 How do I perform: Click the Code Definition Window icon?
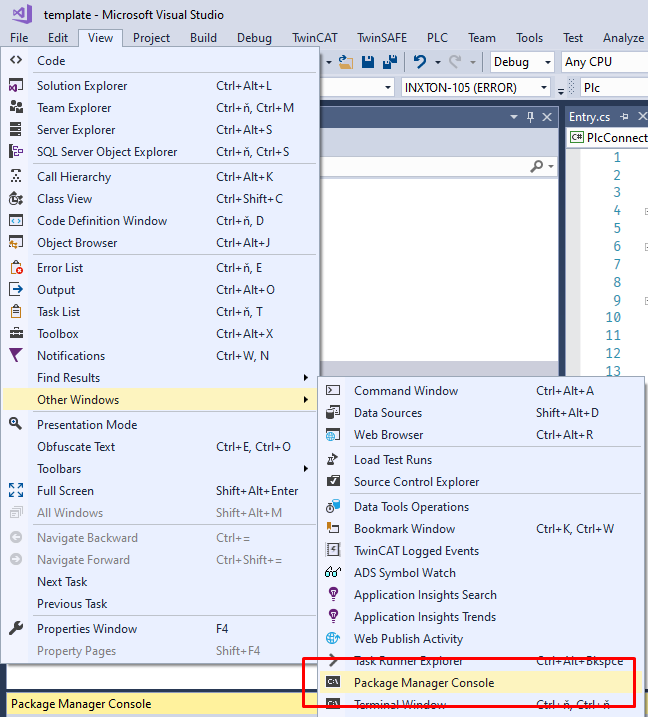click(x=16, y=220)
